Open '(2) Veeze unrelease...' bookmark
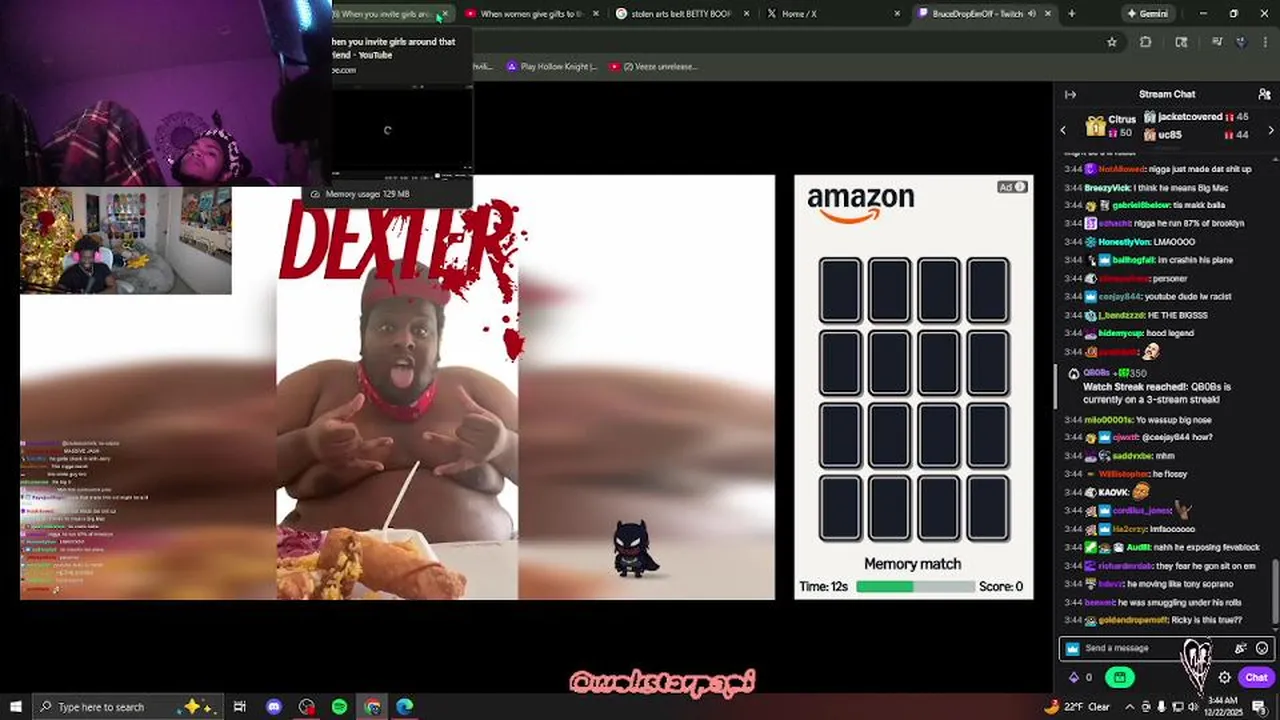1280x720 pixels. pyautogui.click(x=653, y=66)
